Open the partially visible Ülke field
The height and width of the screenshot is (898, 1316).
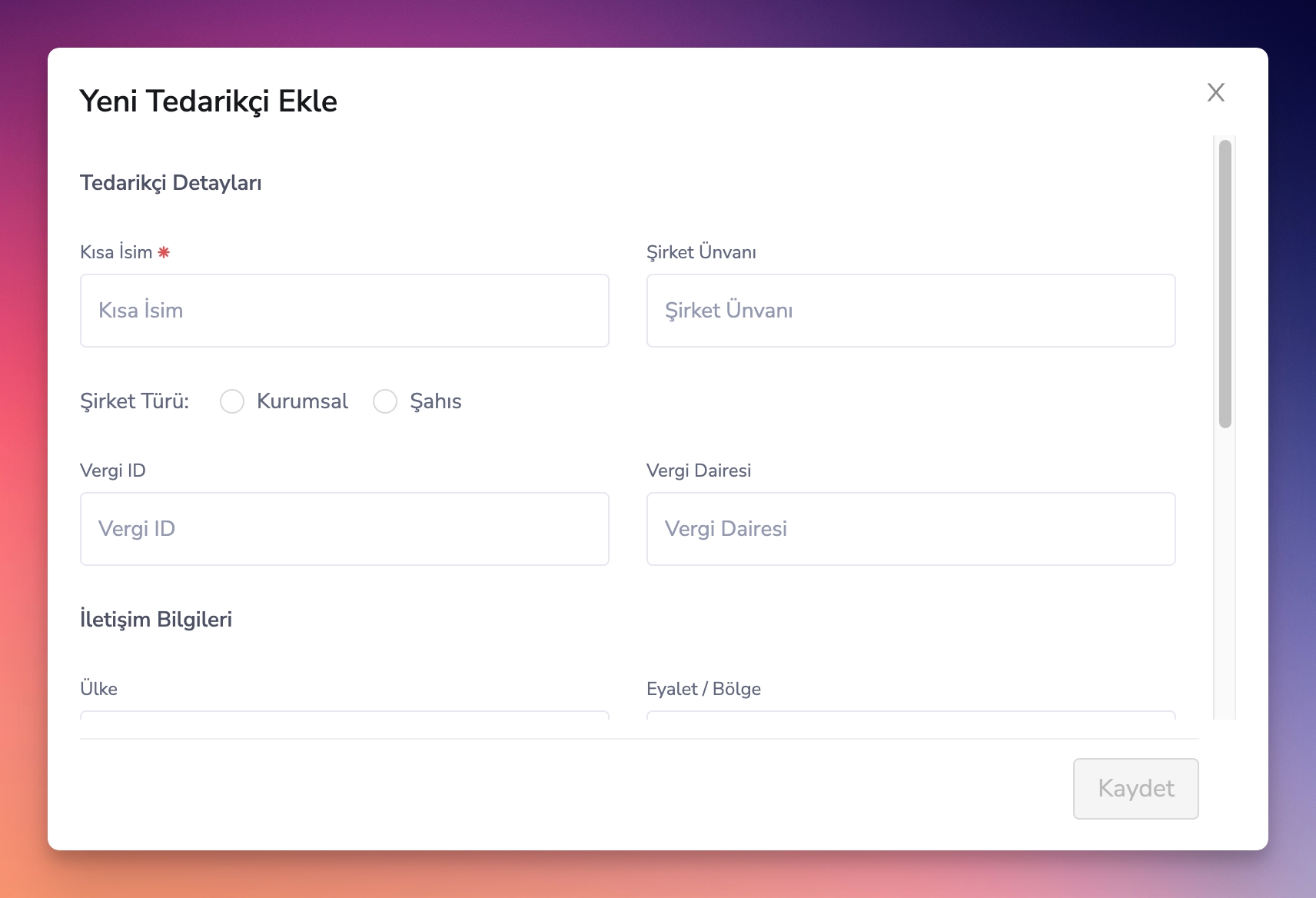tap(344, 715)
